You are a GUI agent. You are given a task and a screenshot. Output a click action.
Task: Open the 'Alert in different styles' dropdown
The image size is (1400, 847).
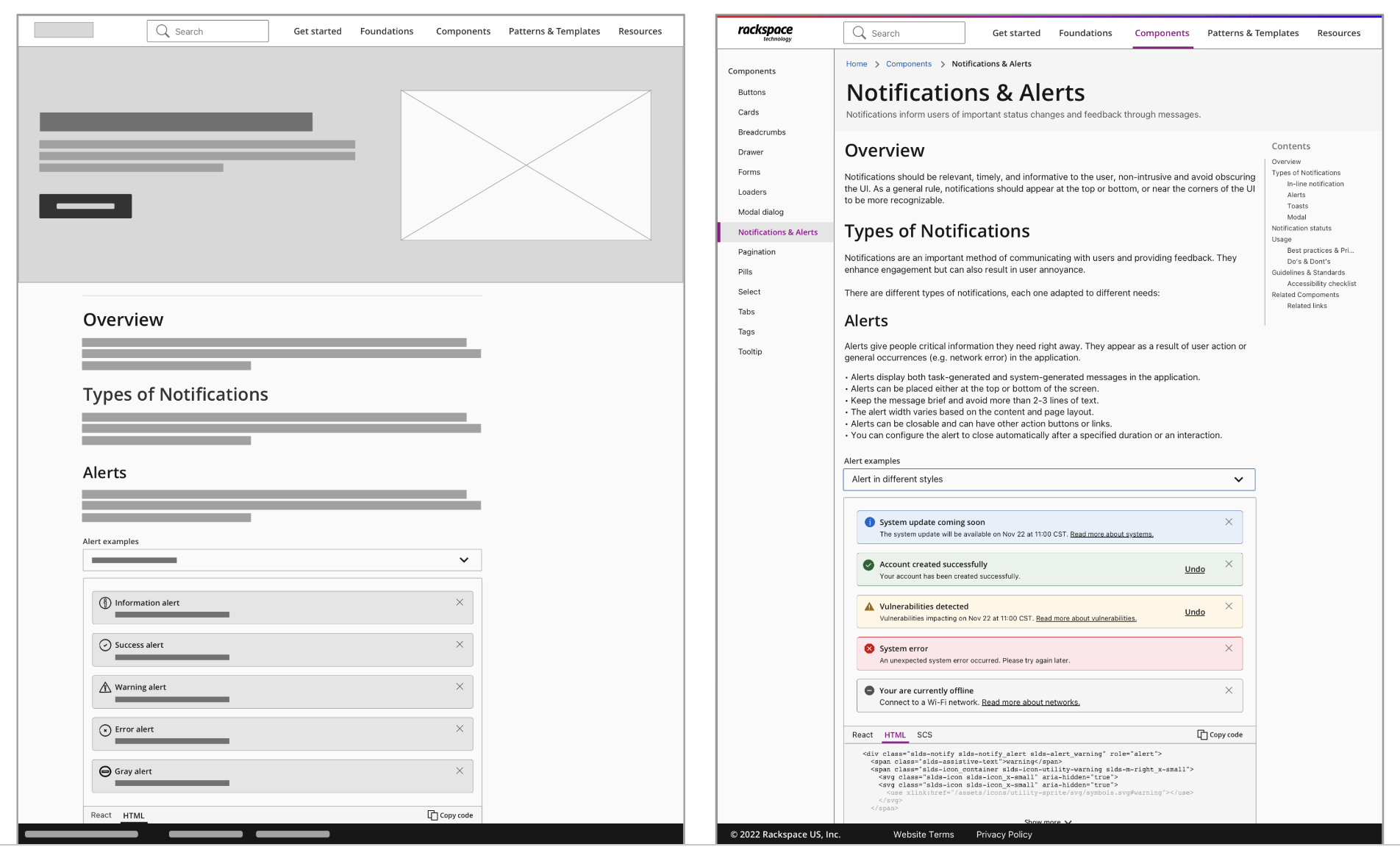point(1049,479)
